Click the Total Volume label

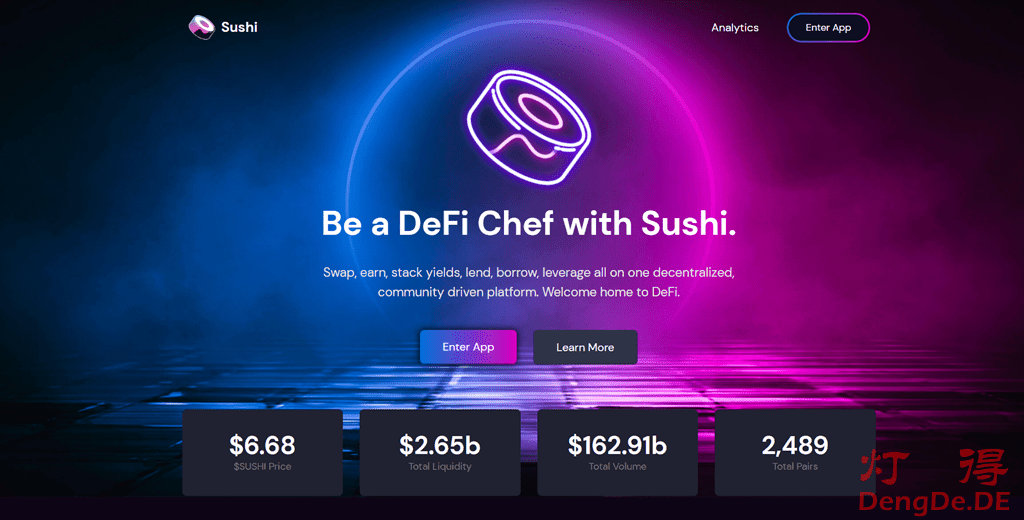(x=618, y=466)
